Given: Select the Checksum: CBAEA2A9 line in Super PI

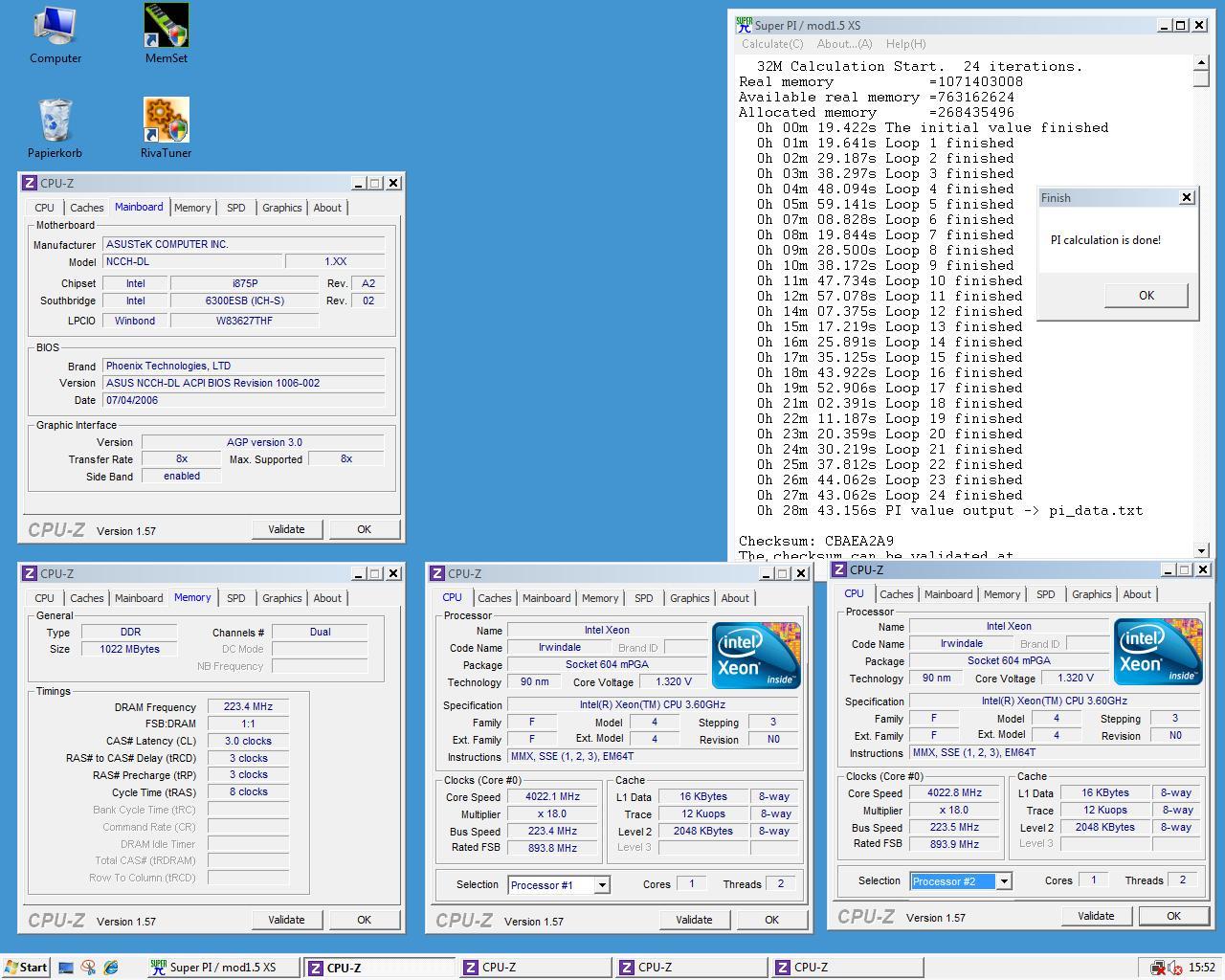Looking at the screenshot, I should tap(815, 541).
